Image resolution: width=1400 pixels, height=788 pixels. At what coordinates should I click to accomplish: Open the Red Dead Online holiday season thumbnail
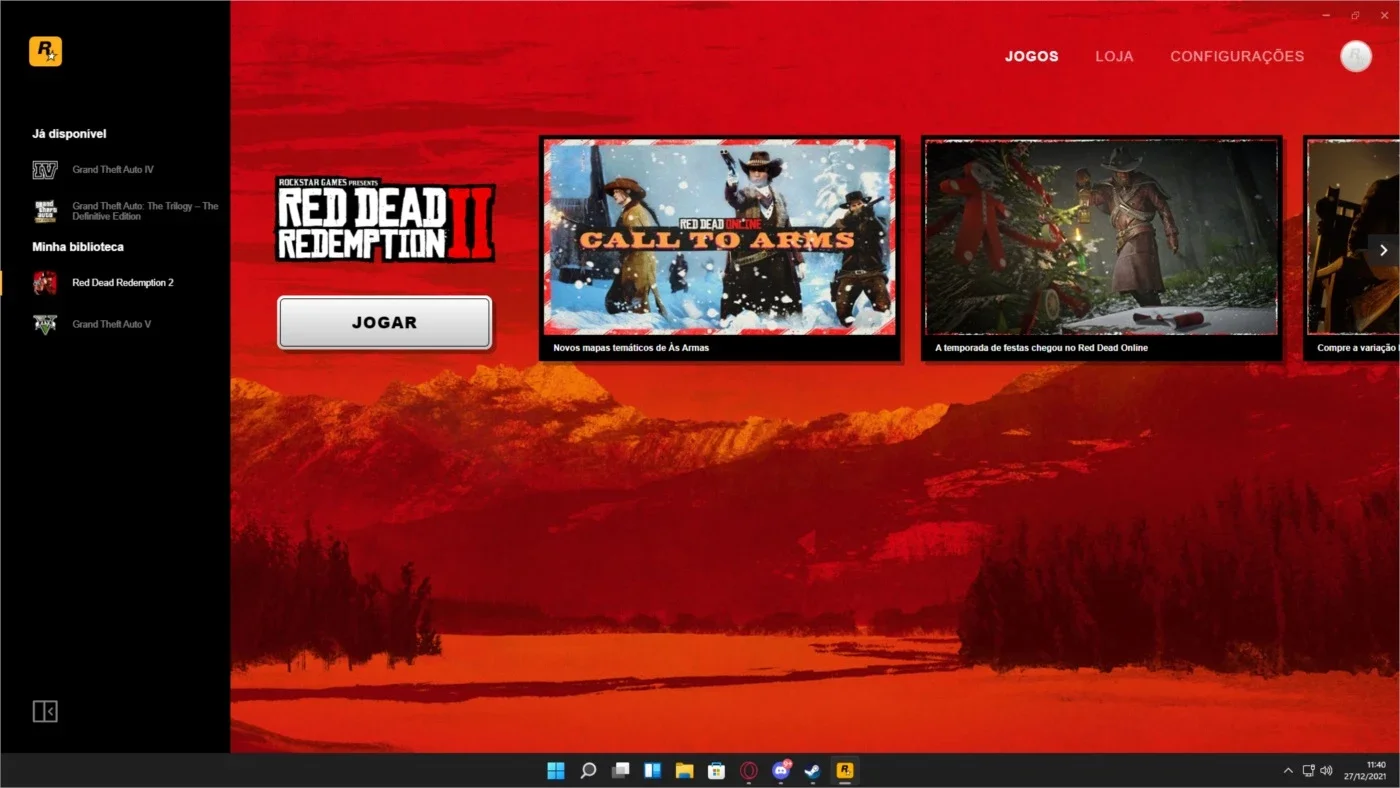click(1102, 237)
